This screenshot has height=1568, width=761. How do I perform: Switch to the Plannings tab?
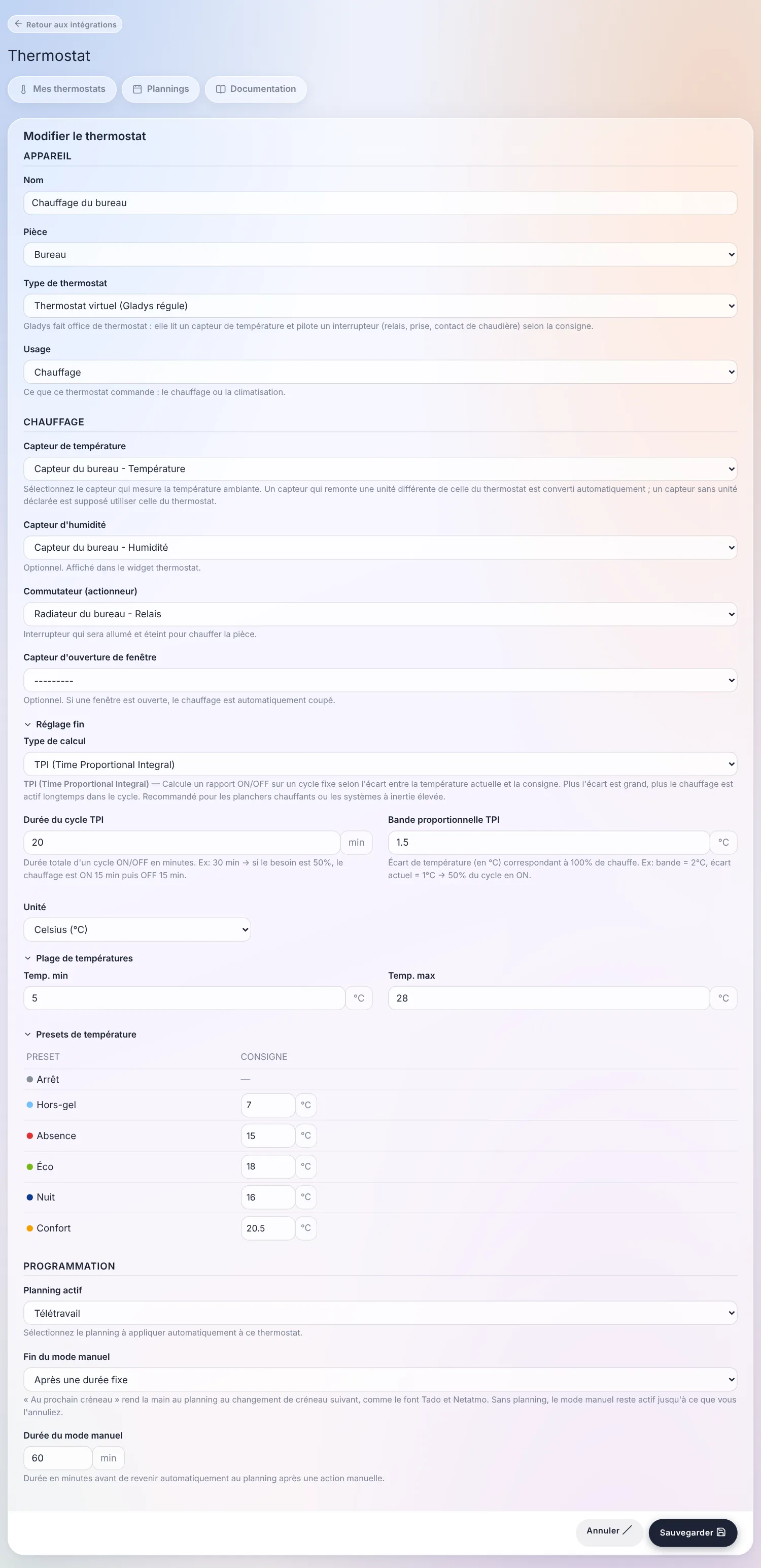161,89
